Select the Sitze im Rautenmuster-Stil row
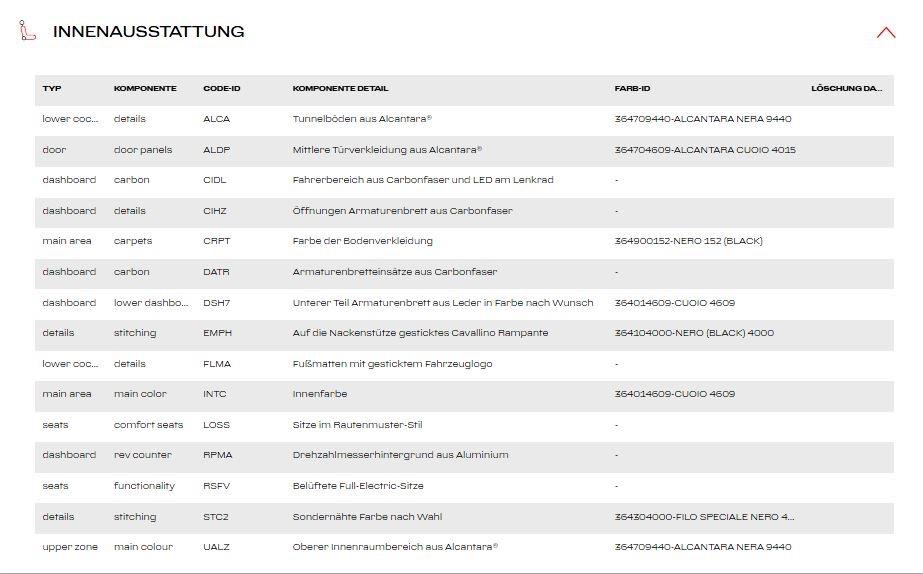 click(357, 425)
